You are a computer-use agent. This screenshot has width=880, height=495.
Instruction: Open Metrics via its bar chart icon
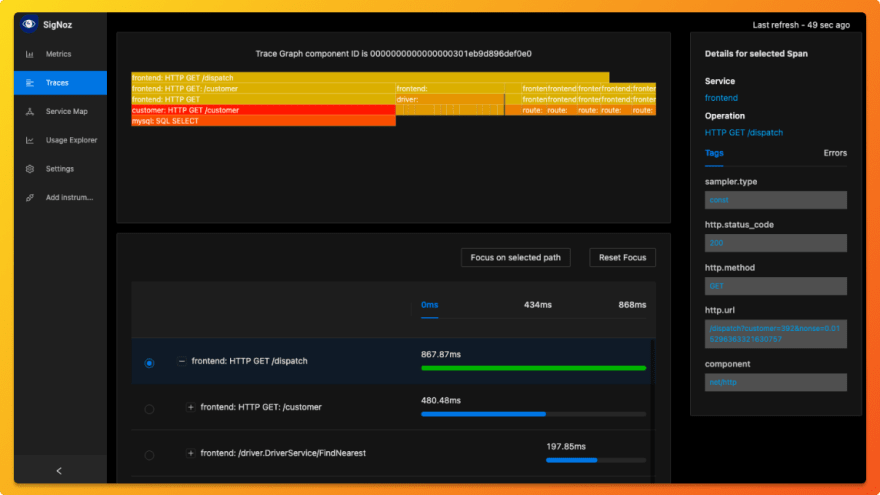click(x=30, y=54)
